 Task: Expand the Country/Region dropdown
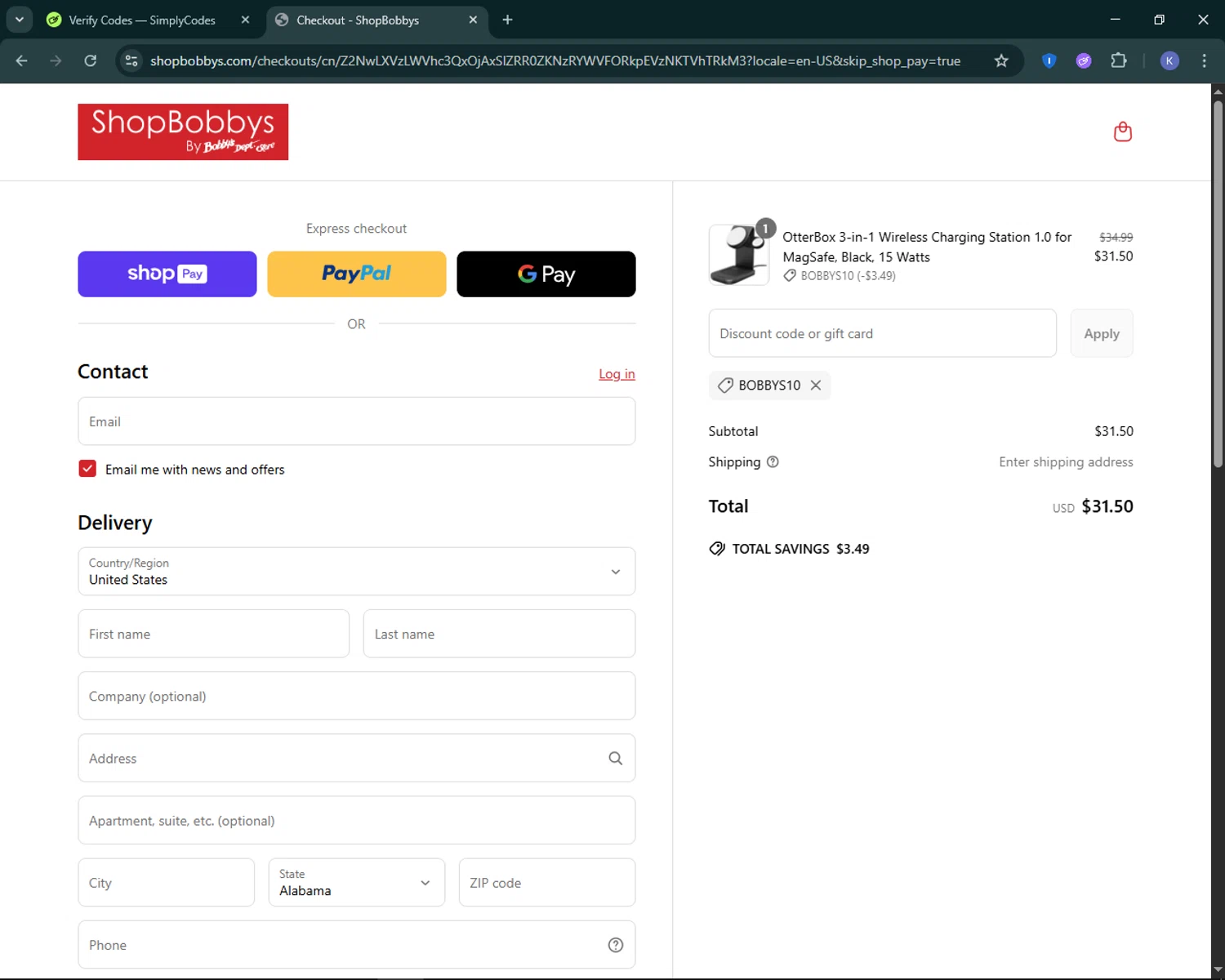[357, 572]
